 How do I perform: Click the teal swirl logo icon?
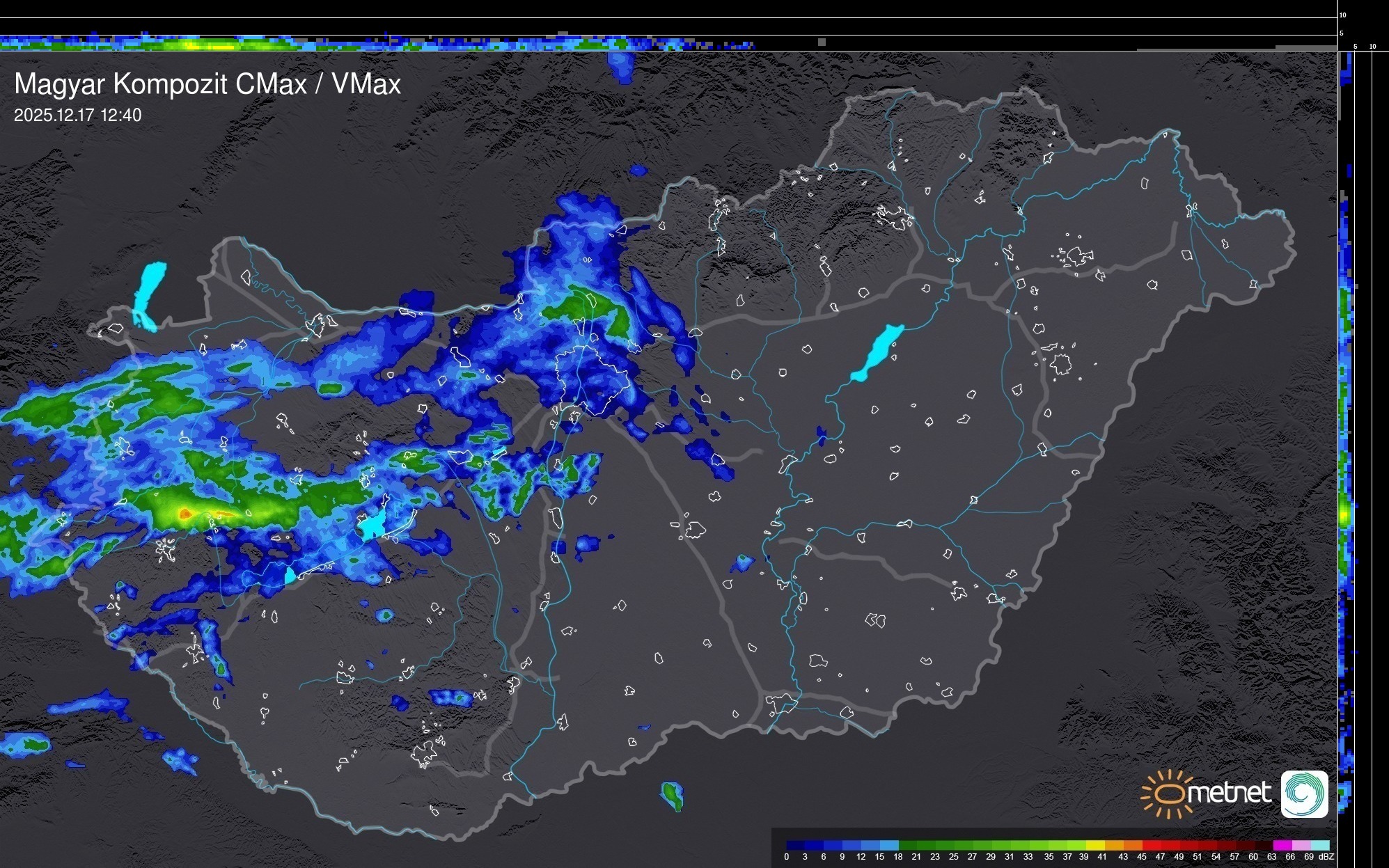click(1304, 794)
